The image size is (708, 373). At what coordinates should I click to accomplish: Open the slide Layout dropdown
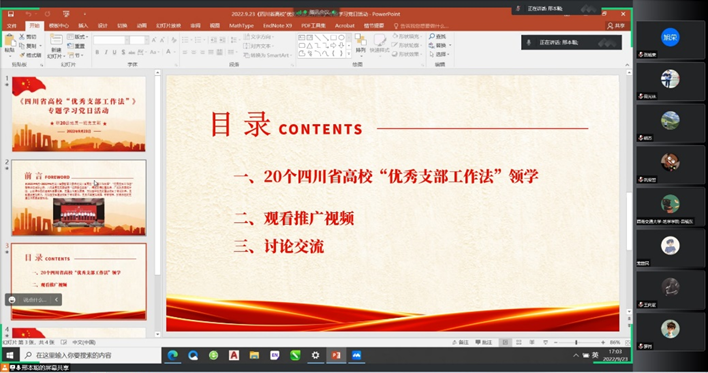tap(78, 37)
